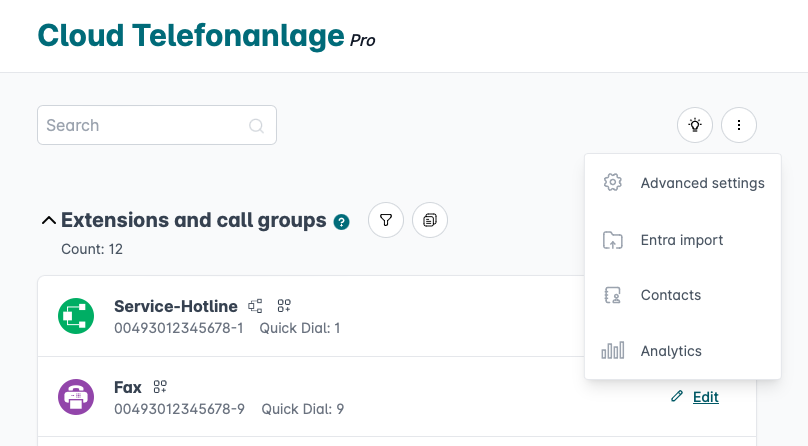Click the magnifier icon in the search box

coord(256,126)
